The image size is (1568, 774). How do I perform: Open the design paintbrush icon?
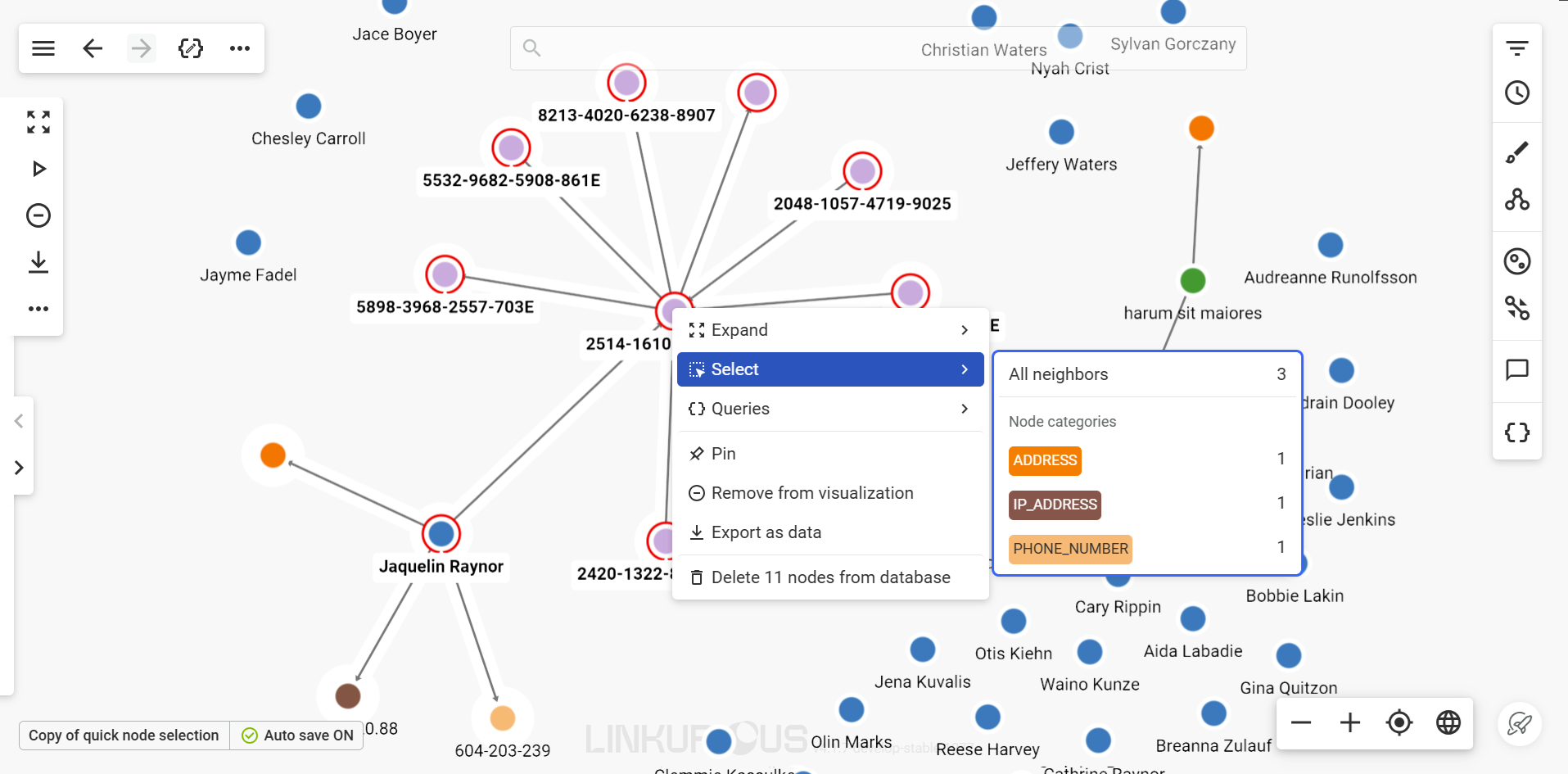1516,152
